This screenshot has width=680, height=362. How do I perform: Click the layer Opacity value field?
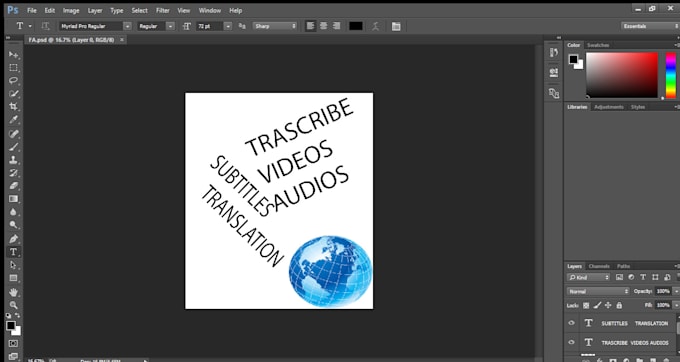click(663, 291)
